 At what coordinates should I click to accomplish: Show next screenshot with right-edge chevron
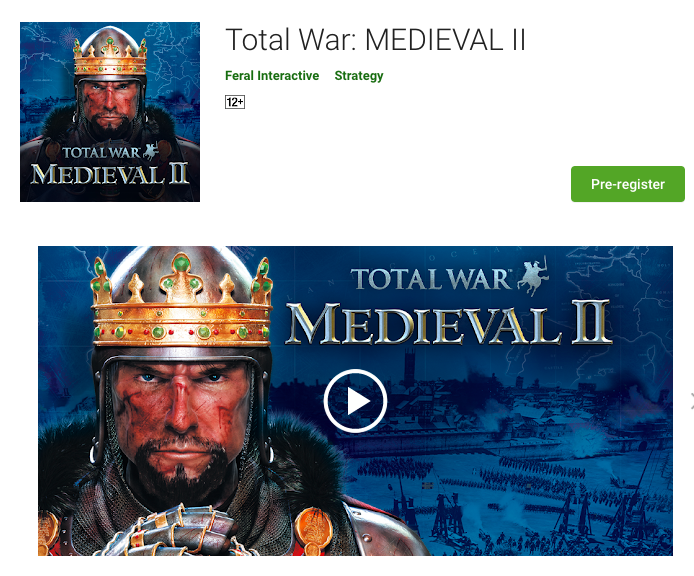pyautogui.click(x=691, y=401)
